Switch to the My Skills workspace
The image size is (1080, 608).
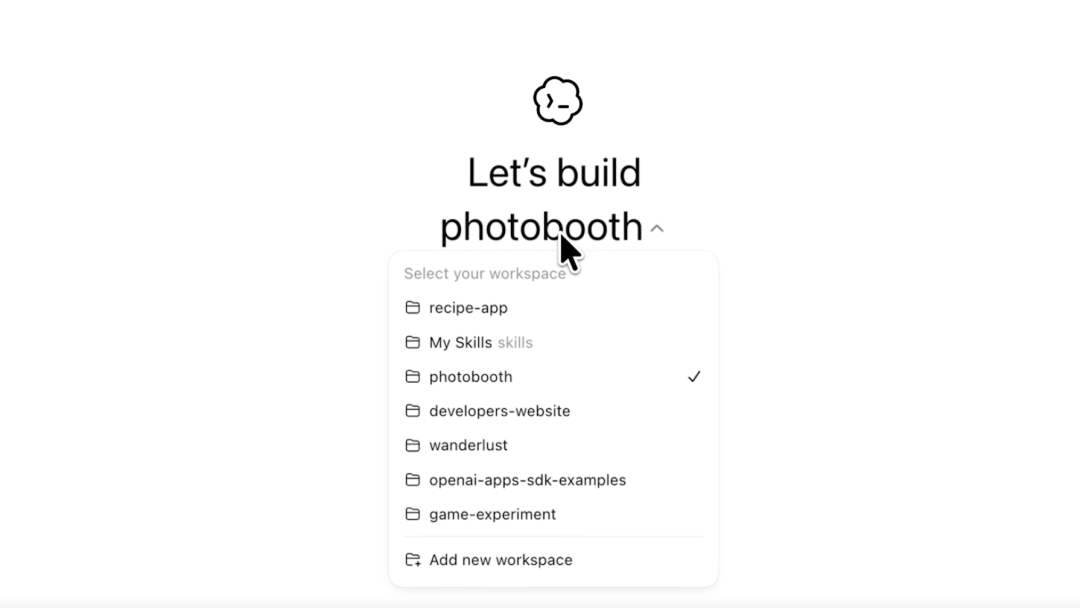coord(553,342)
